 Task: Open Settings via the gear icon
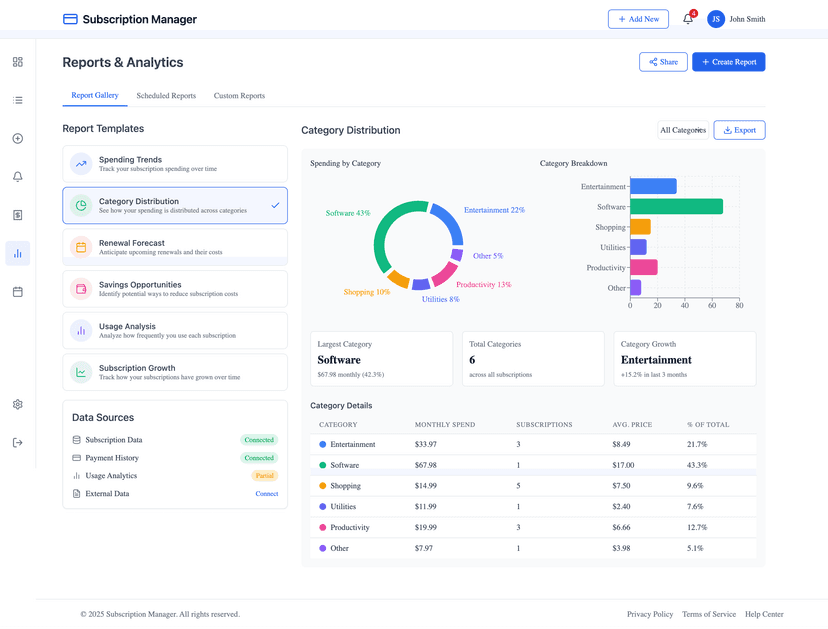[x=17, y=405]
